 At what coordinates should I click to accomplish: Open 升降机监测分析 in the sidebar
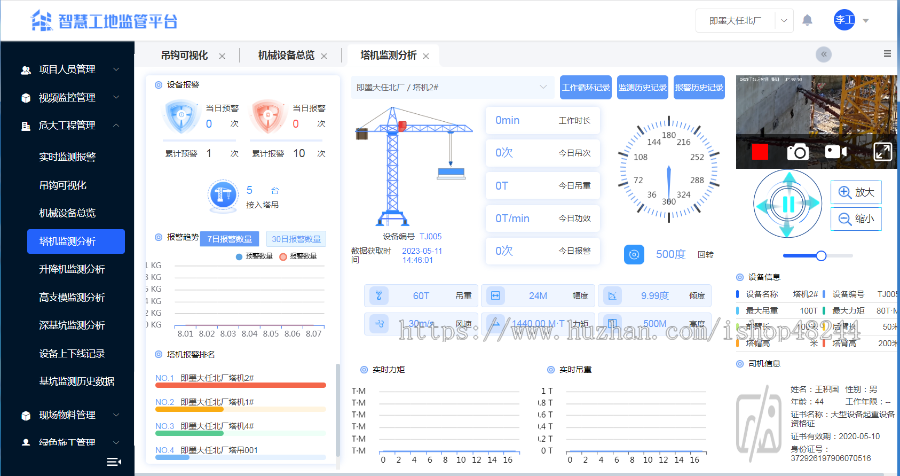(x=72, y=269)
